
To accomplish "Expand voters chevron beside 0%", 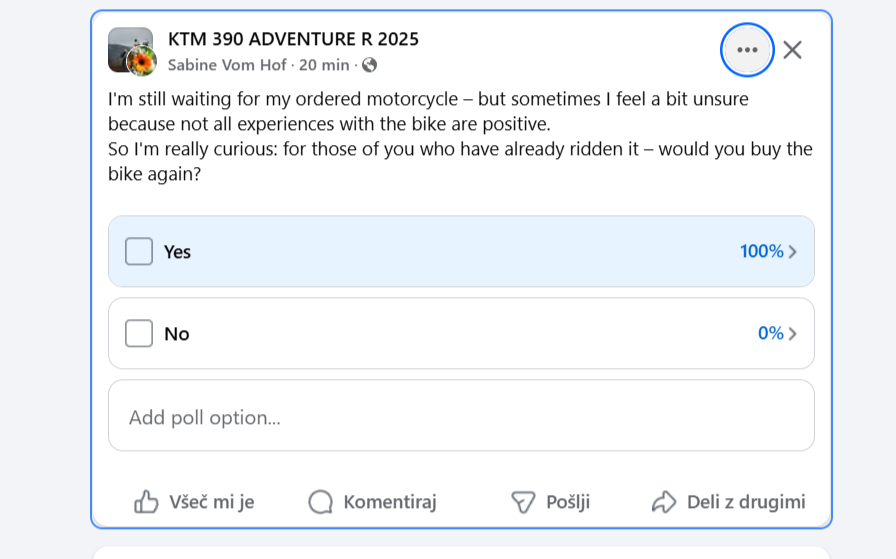I will pos(793,333).
